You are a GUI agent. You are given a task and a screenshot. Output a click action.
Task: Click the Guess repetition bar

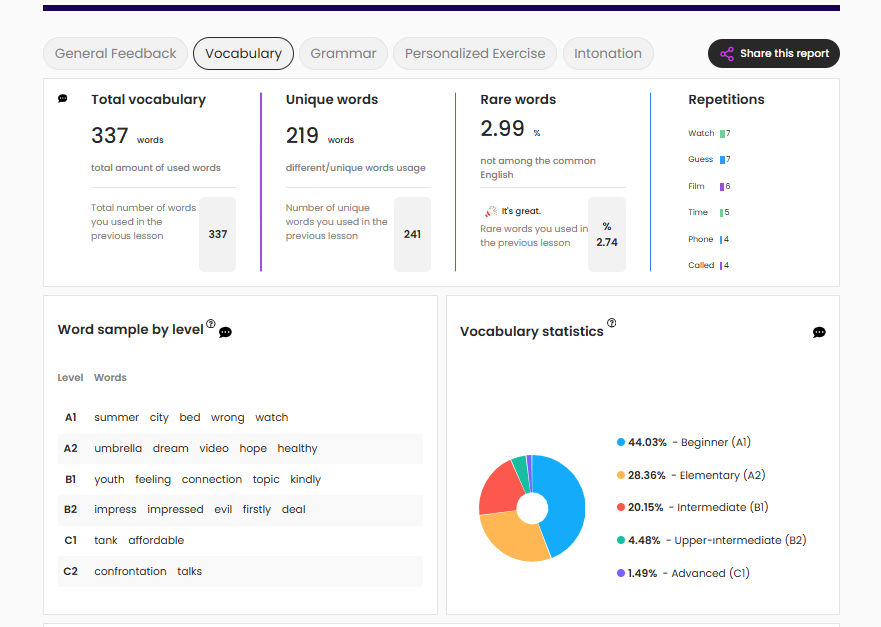722,160
